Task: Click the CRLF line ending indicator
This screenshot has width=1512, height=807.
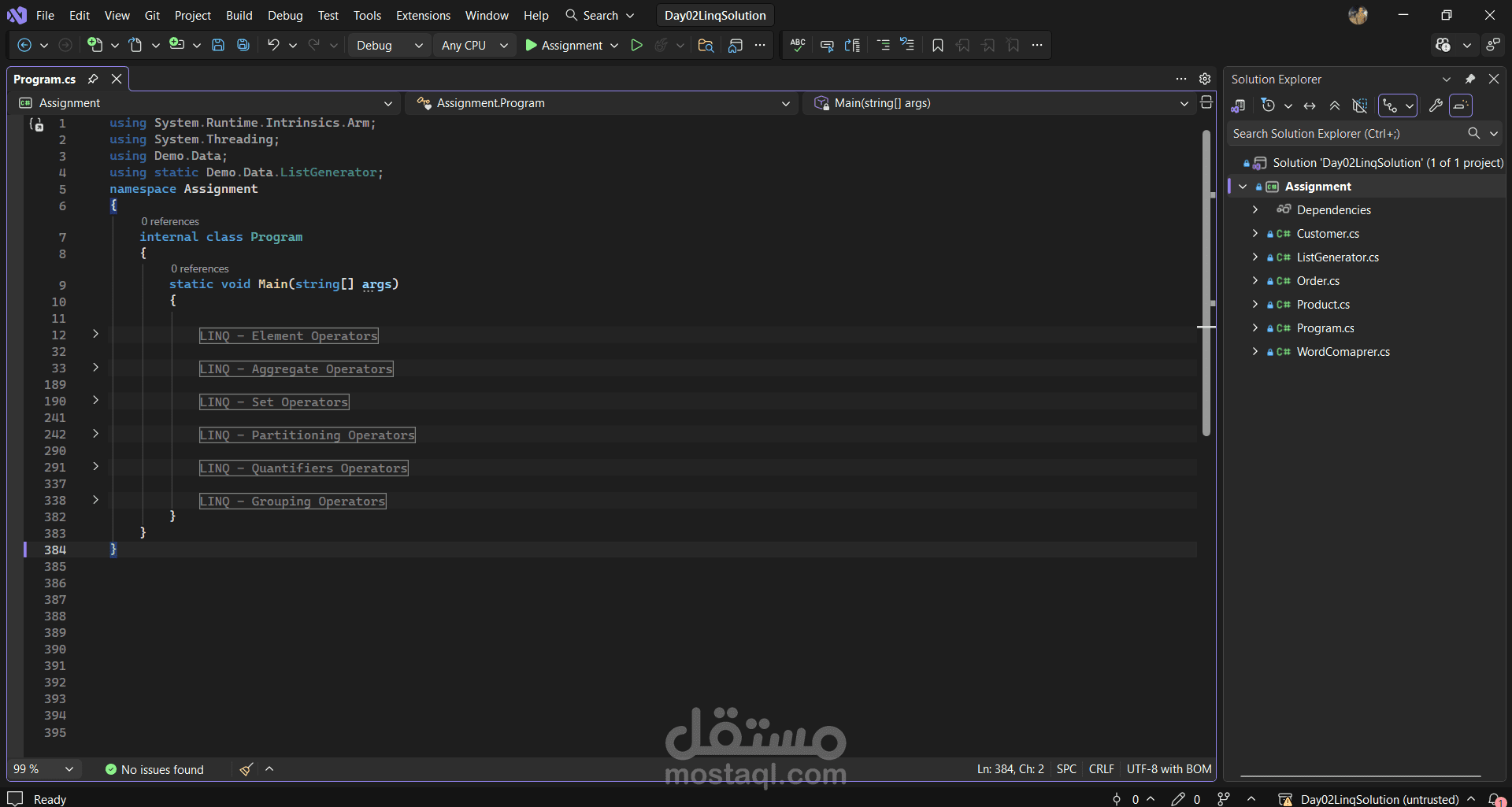Action: click(x=1101, y=769)
